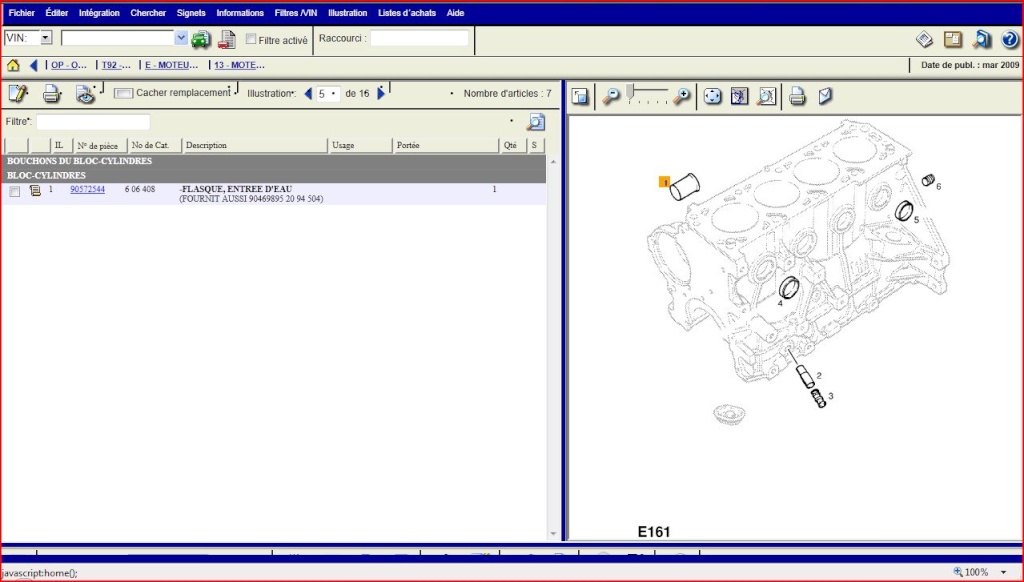The height and width of the screenshot is (582, 1024).
Task: Print the illustration with printer icon
Action: [797, 97]
